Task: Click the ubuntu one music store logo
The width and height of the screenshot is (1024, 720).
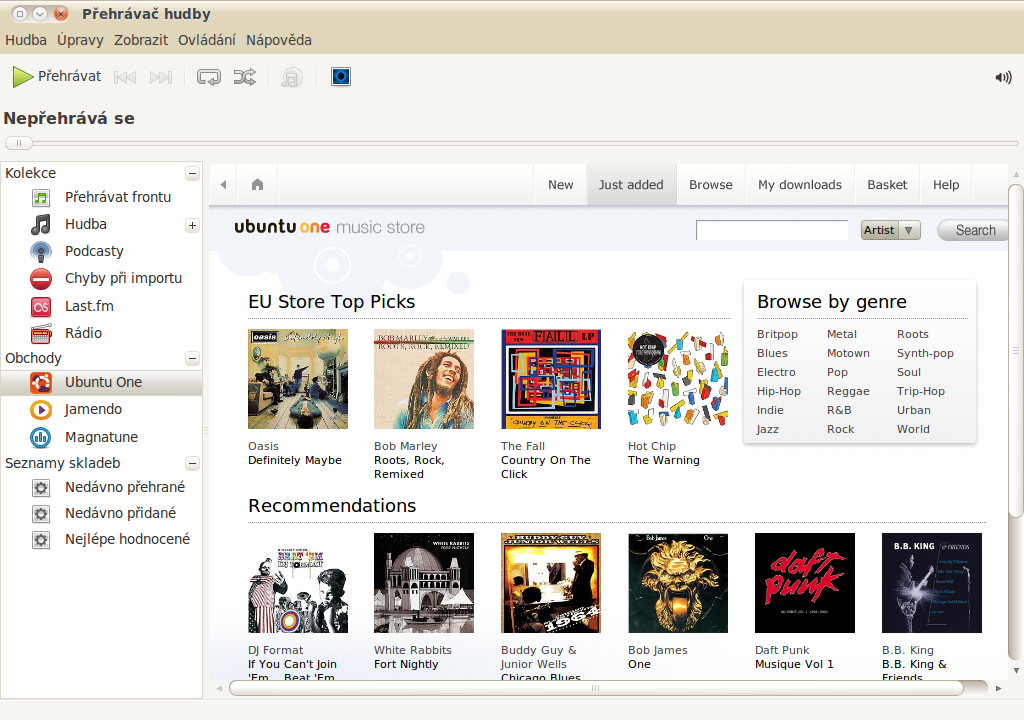Action: [x=329, y=227]
